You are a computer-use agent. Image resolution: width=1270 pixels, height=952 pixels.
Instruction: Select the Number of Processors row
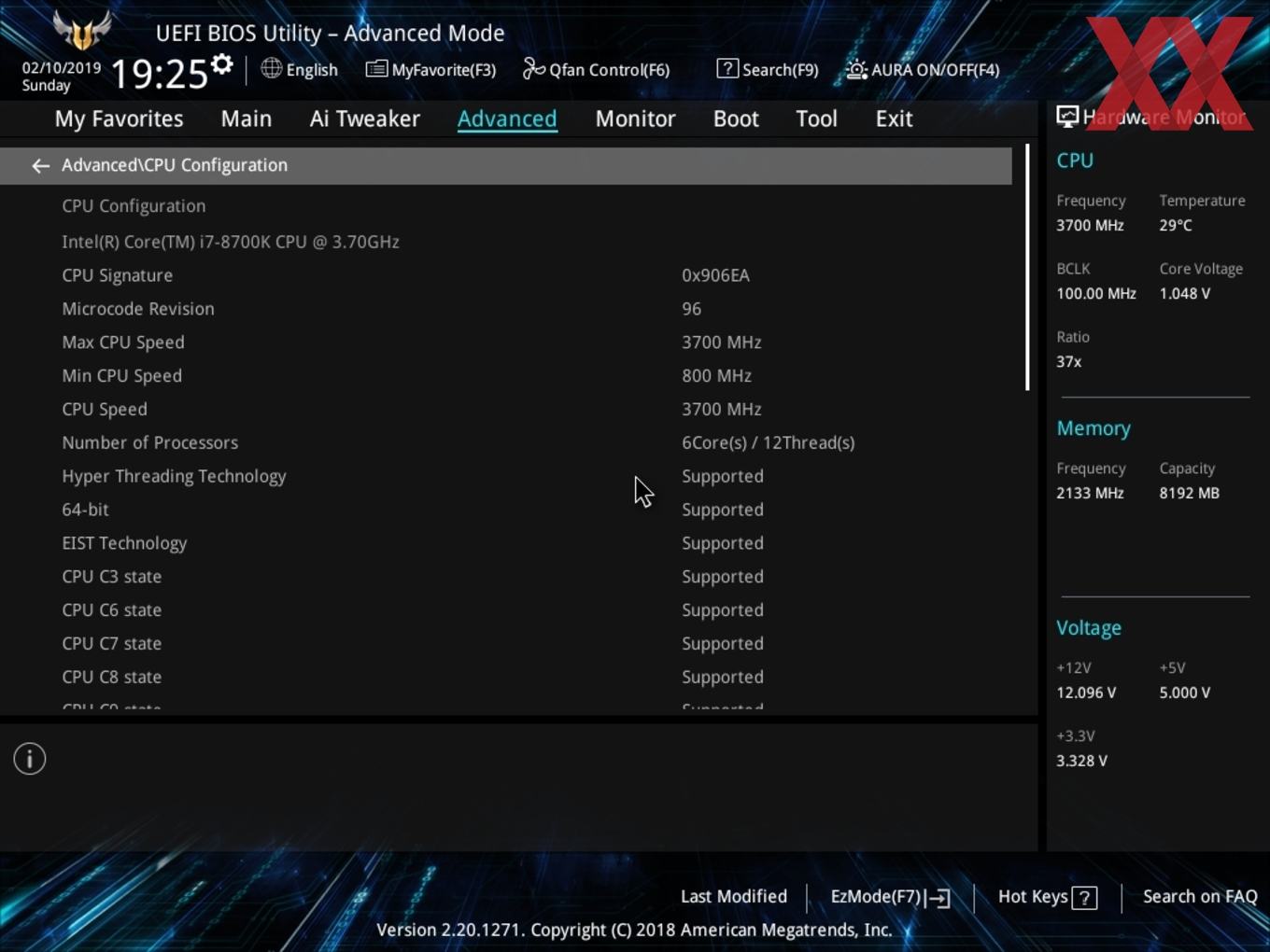pyautogui.click(x=506, y=443)
